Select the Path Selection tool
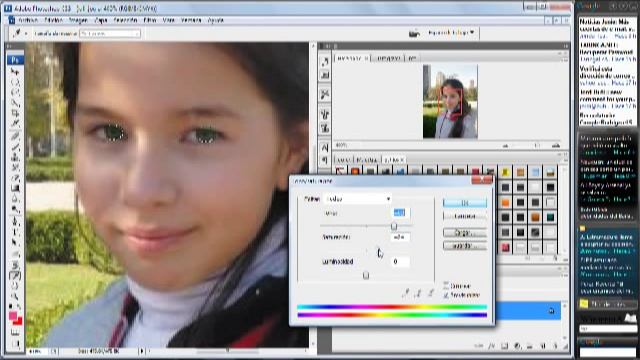The image size is (640, 360). tap(15, 243)
